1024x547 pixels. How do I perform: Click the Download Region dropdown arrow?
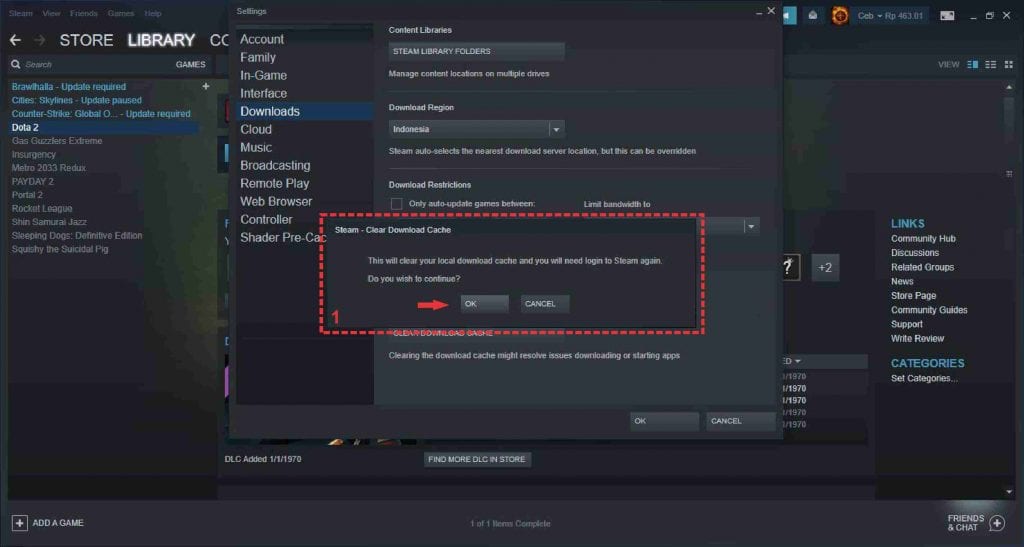556,129
